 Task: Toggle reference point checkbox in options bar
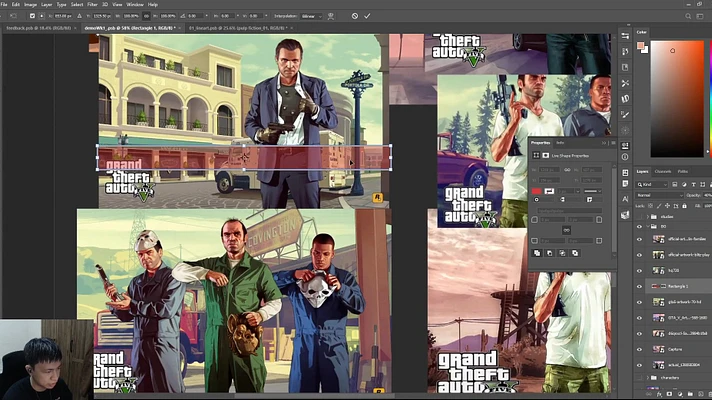click(x=32, y=16)
